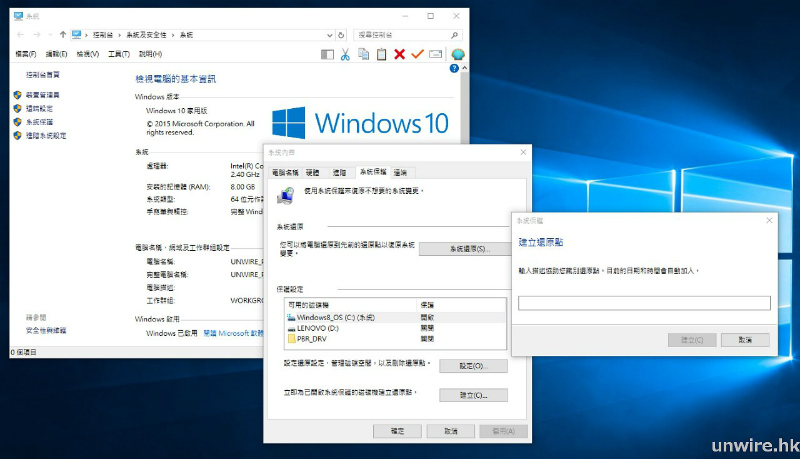Image resolution: width=800 pixels, height=459 pixels.
Task: Click the 控制台 breadcrumb segment
Action: click(103, 35)
